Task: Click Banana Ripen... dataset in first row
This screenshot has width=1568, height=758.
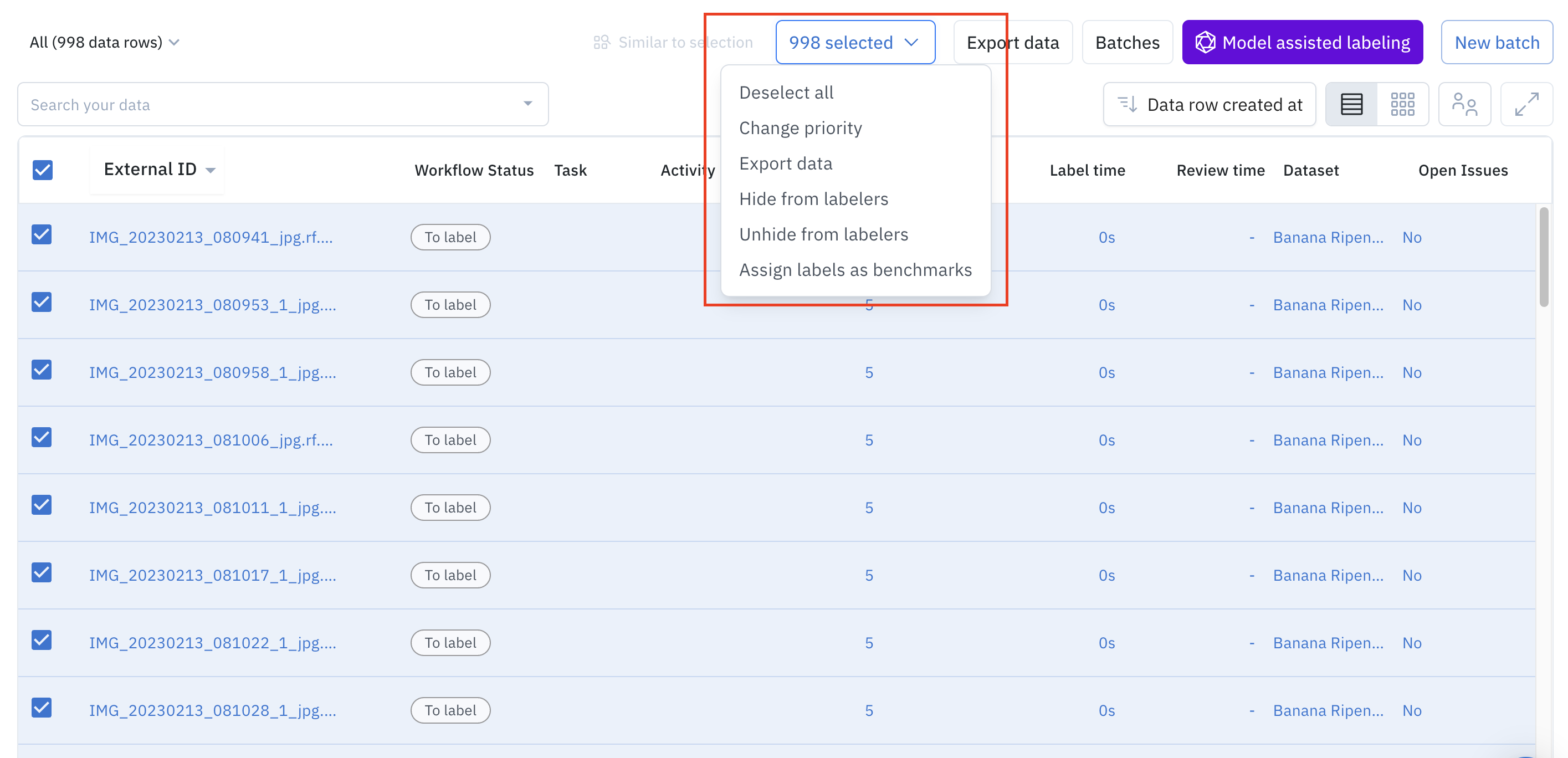Action: (1328, 237)
